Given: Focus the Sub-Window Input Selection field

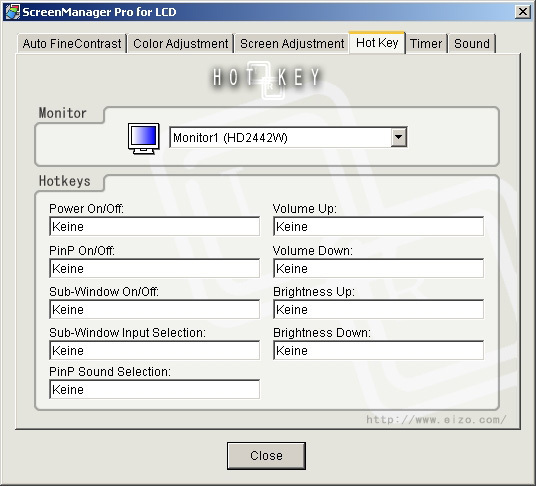Looking at the screenshot, I should tap(155, 350).
